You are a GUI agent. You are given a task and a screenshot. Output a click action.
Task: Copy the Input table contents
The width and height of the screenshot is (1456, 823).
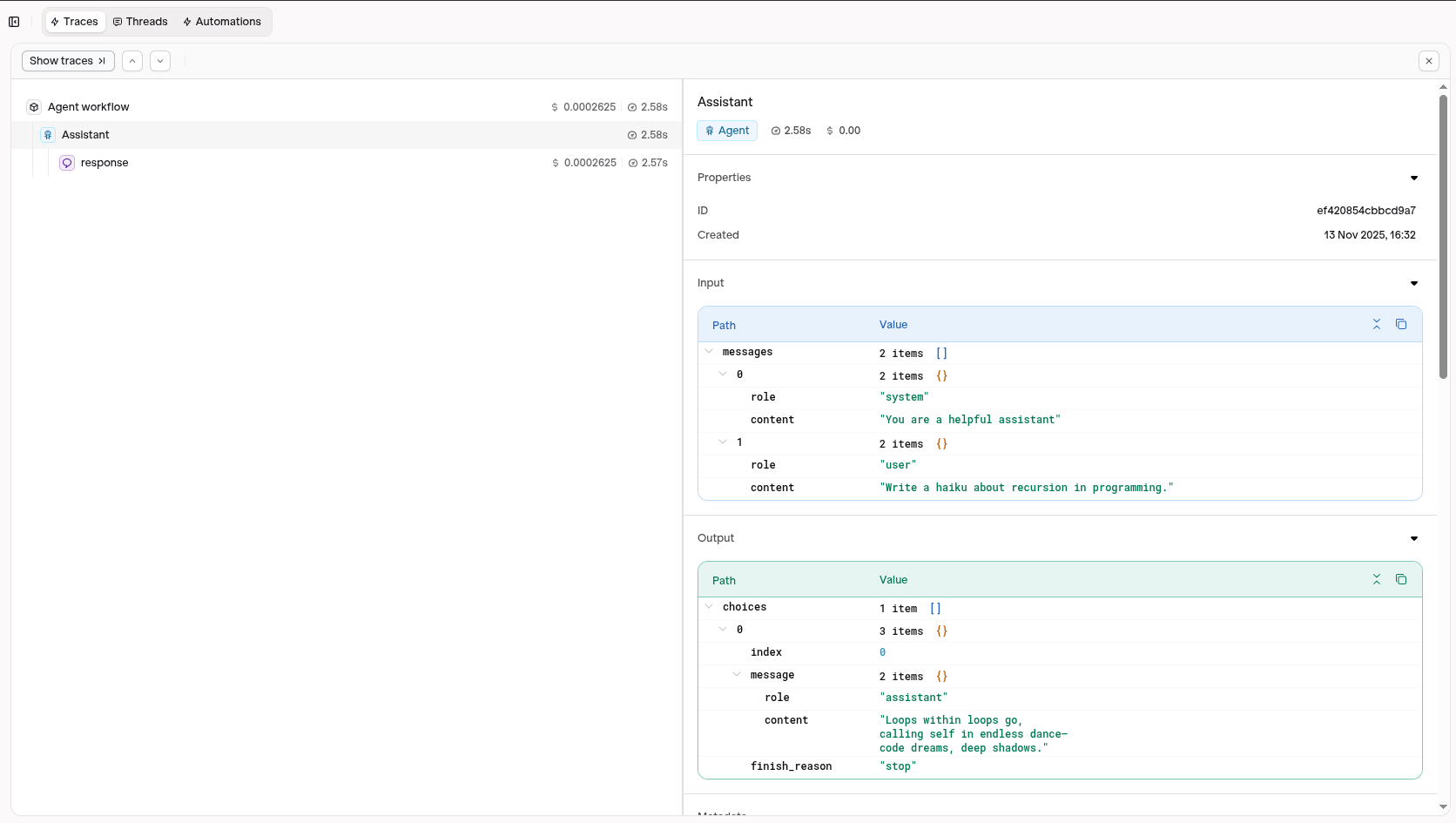1401,324
